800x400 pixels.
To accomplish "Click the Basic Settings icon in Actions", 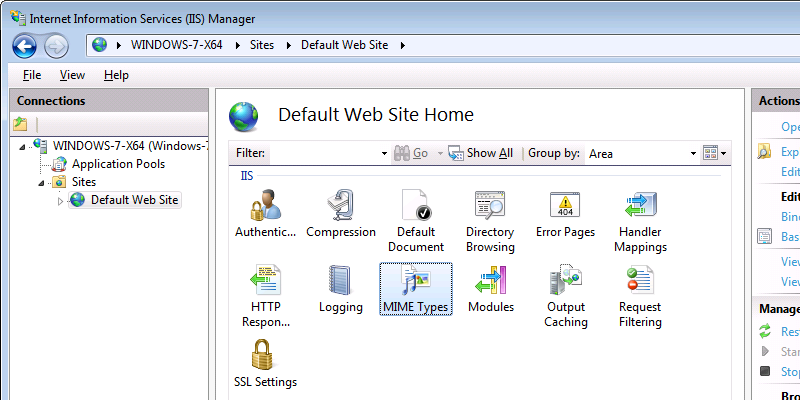I will click(764, 236).
